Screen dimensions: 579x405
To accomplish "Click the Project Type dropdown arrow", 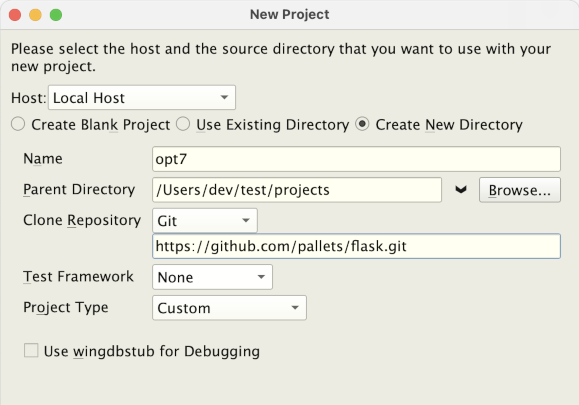I will [x=295, y=308].
